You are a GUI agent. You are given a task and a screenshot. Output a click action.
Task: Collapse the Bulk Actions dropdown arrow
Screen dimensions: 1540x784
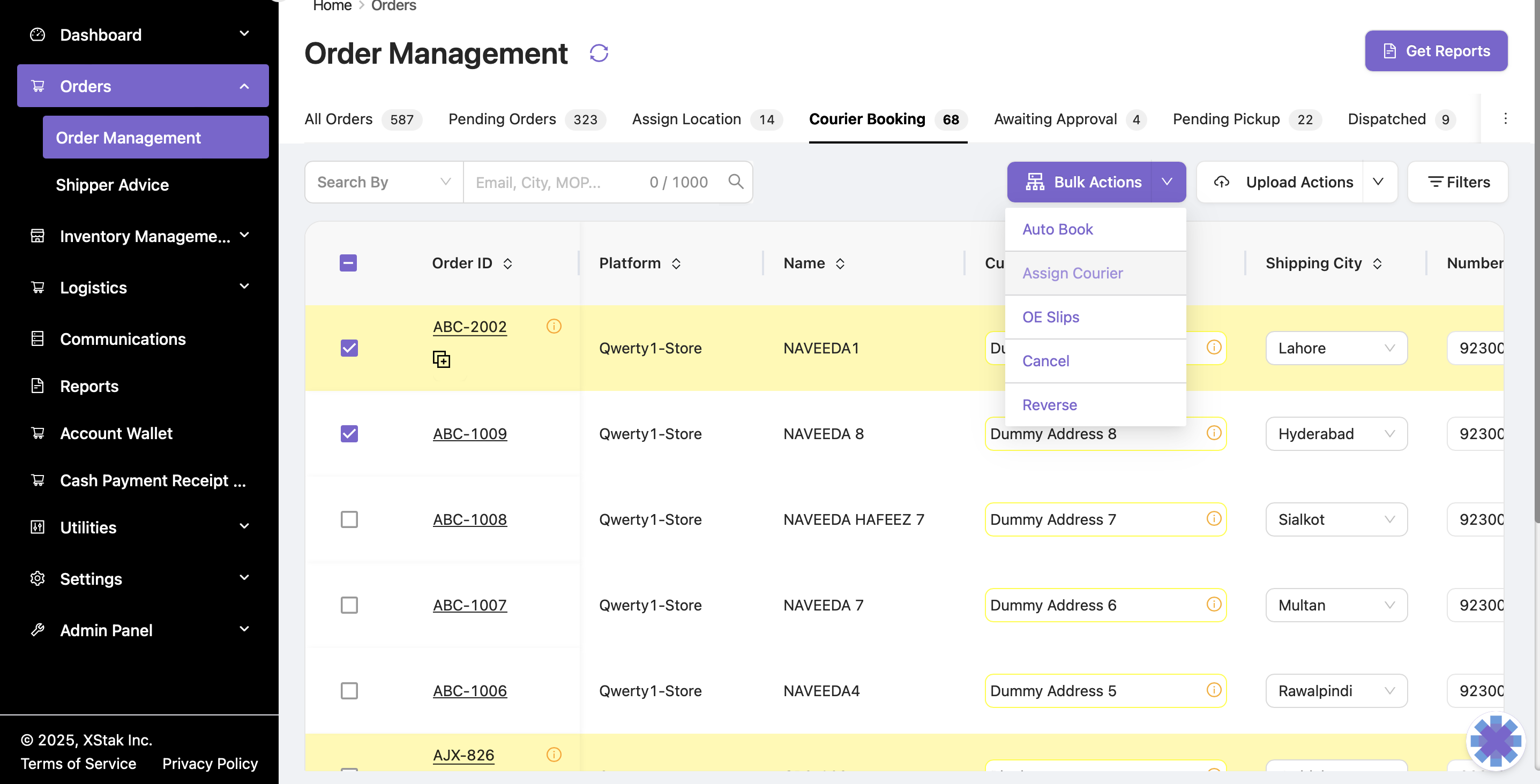pyautogui.click(x=1167, y=182)
